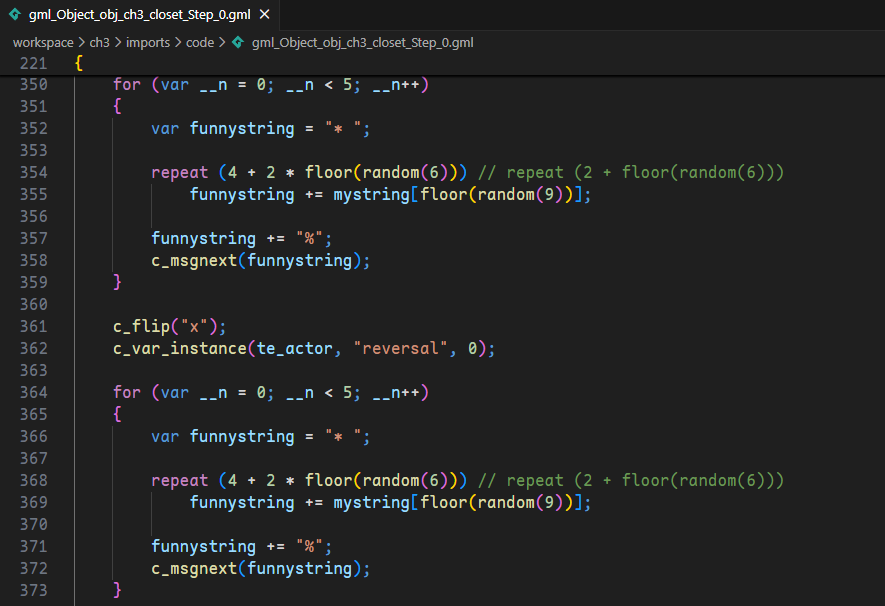Image resolution: width=885 pixels, height=606 pixels.
Task: Click the "reversal" string on line 362
Action: [x=400, y=349]
